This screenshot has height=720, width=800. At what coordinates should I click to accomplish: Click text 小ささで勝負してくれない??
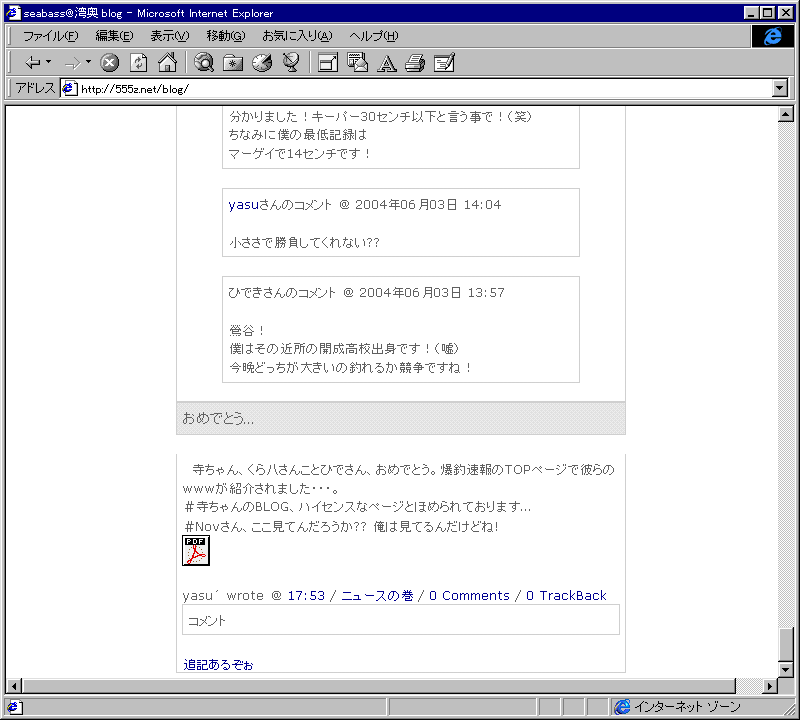[x=304, y=242]
